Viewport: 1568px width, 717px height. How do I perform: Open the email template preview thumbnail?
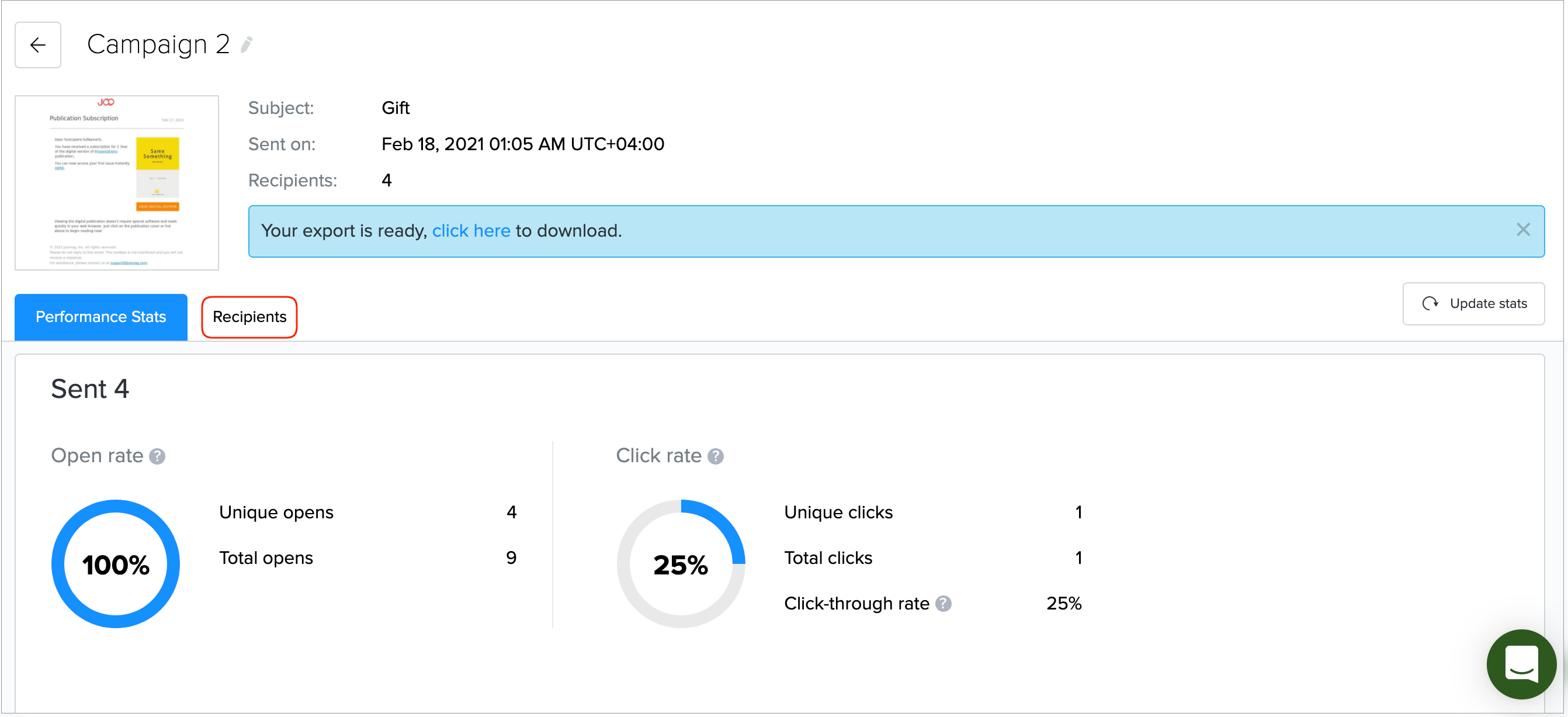point(117,182)
